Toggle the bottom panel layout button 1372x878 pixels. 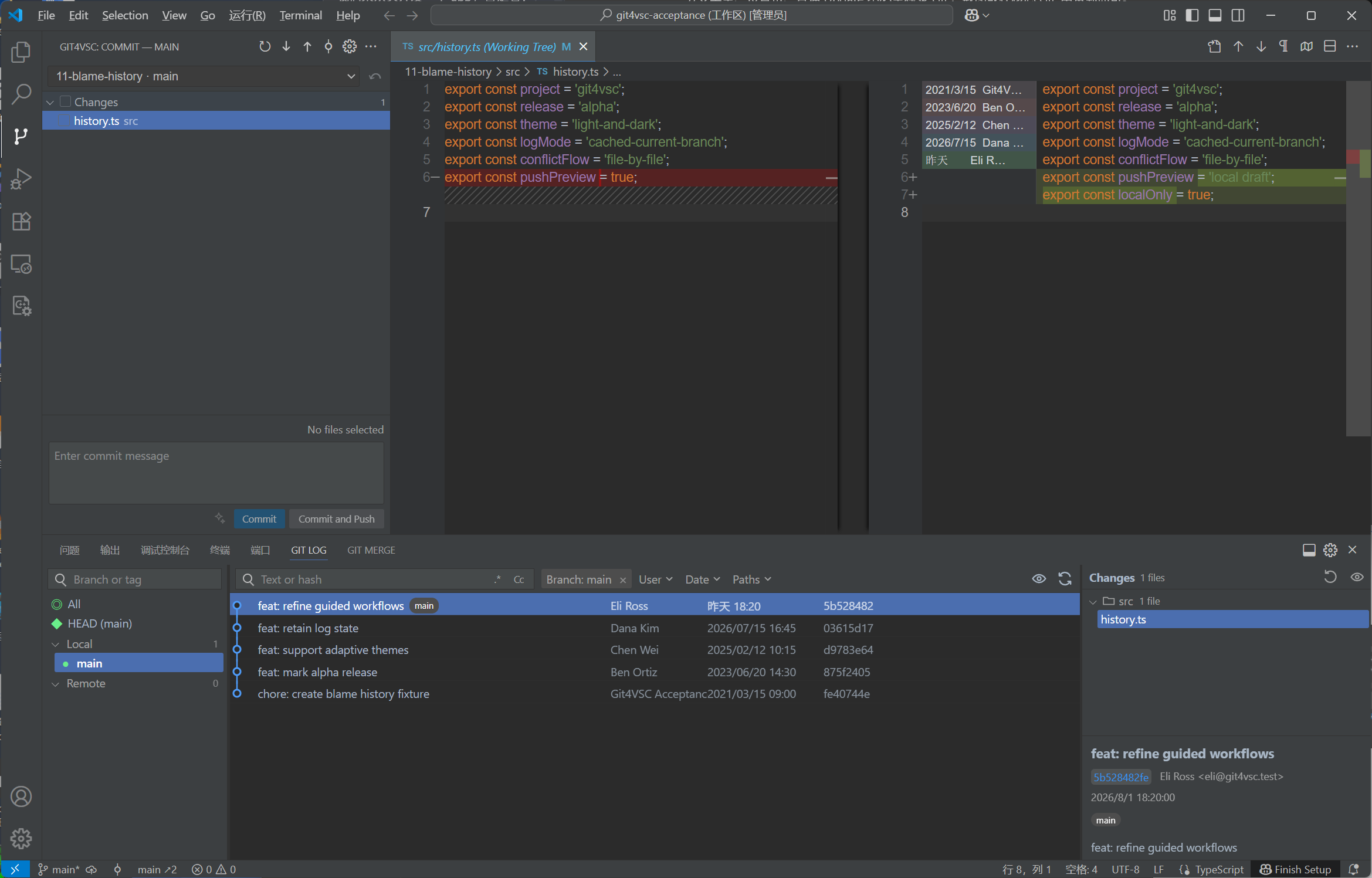tap(1215, 15)
